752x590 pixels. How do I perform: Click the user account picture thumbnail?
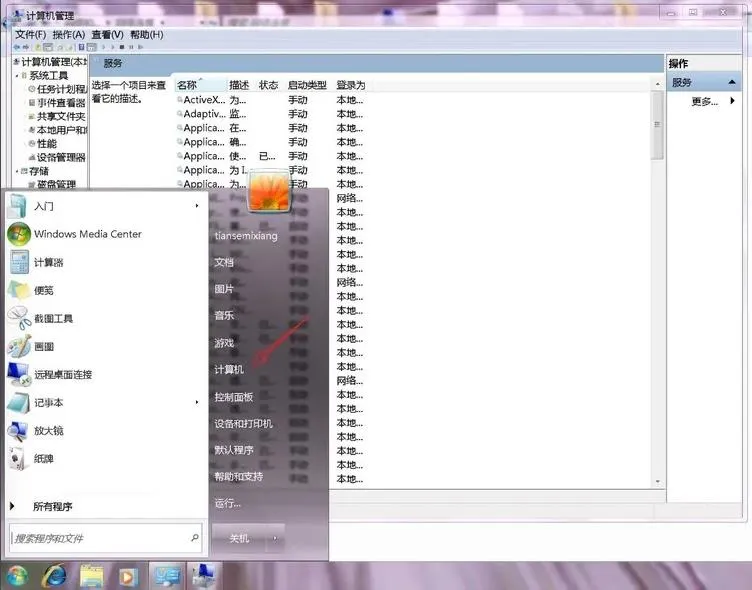[x=269, y=191]
